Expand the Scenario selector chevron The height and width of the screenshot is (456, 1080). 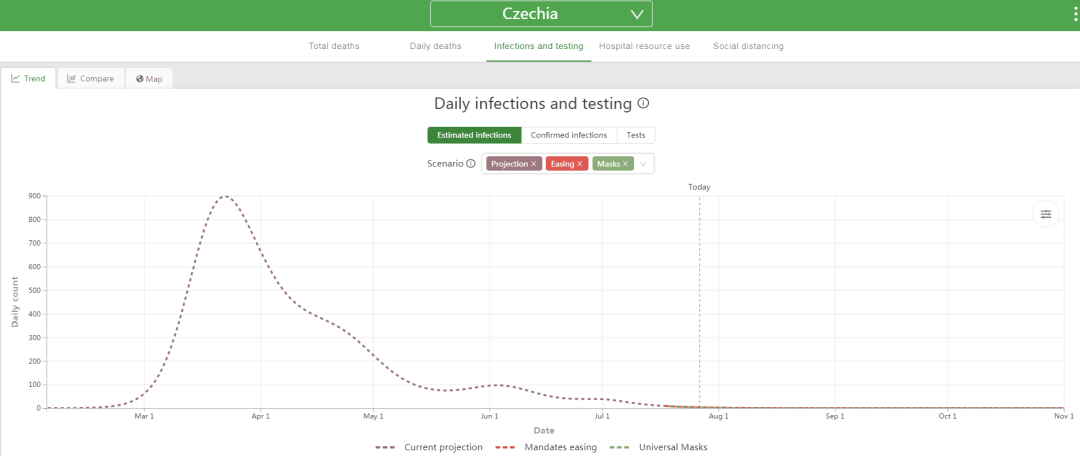pyautogui.click(x=644, y=164)
